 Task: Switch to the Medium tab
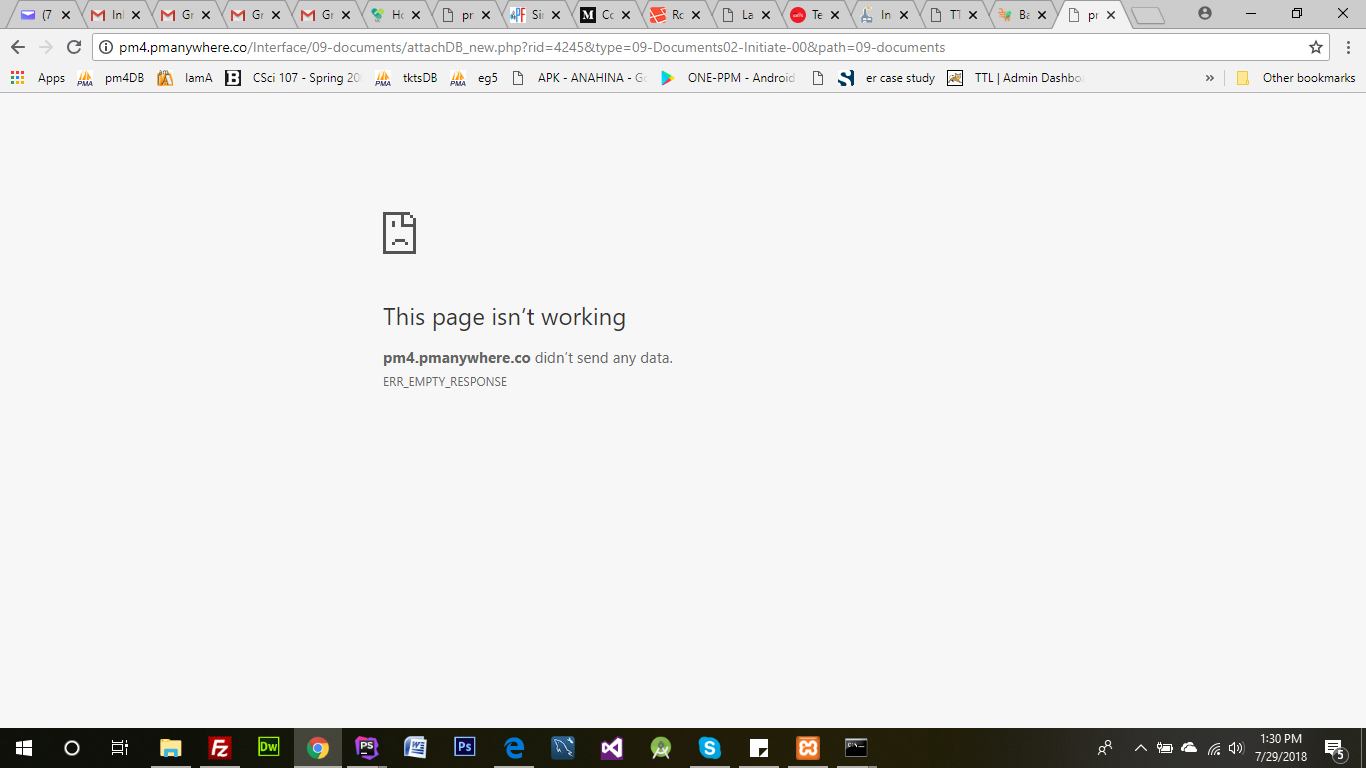598,15
